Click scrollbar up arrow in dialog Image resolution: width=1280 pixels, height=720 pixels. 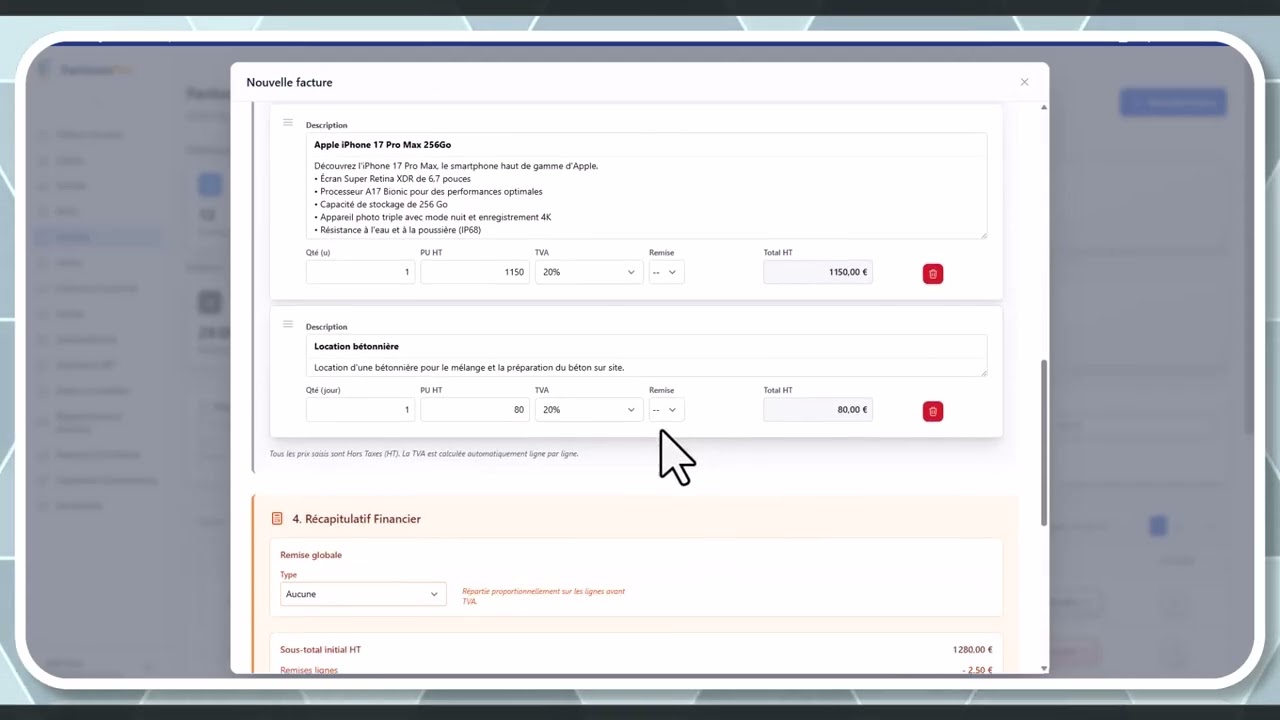pyautogui.click(x=1044, y=107)
